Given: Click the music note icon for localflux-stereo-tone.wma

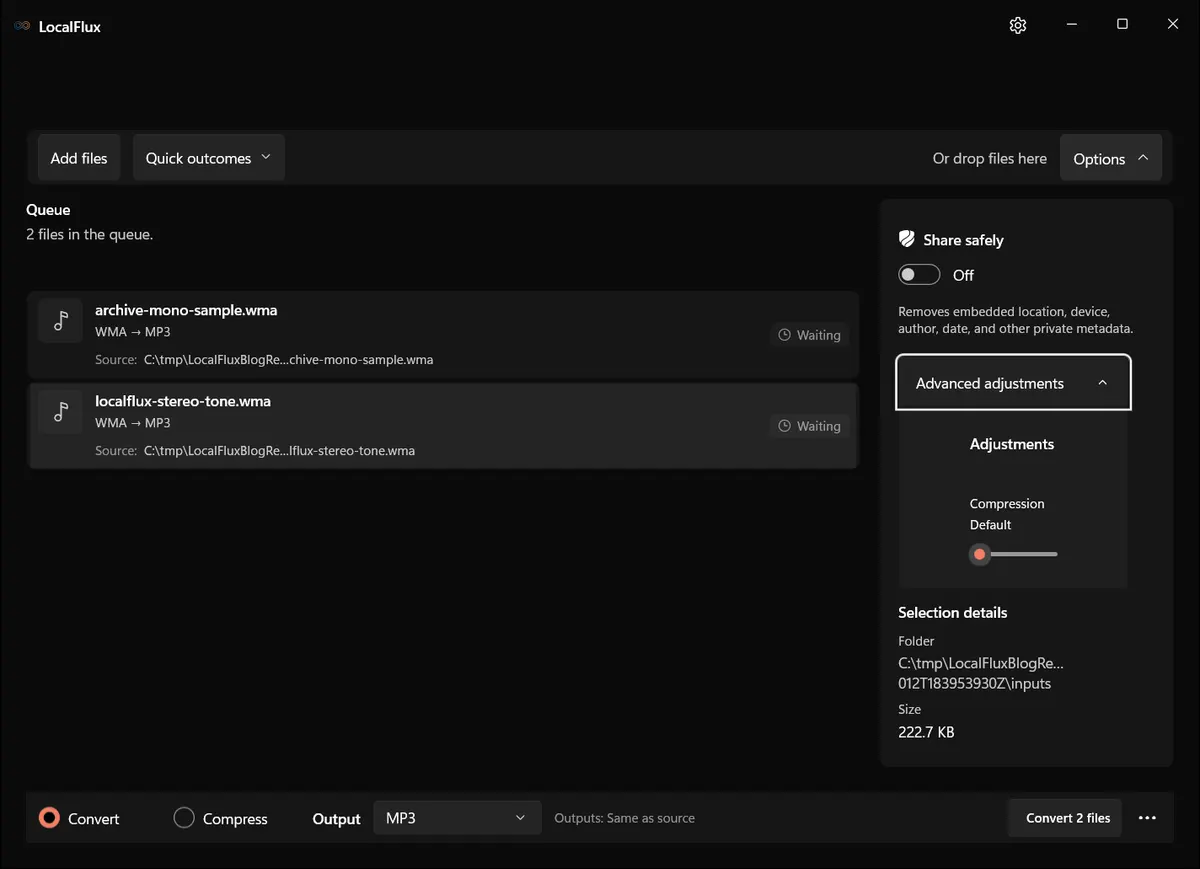Looking at the screenshot, I should point(61,411).
